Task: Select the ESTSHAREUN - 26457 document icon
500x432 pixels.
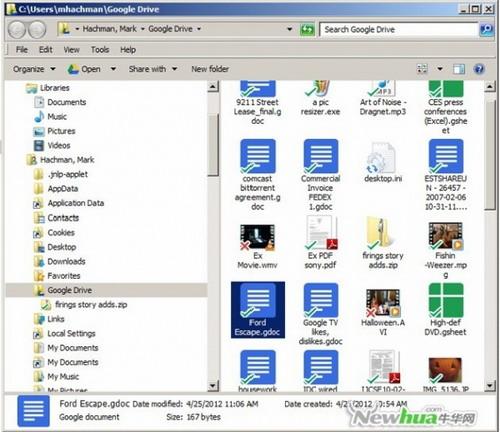Action: coord(446,156)
